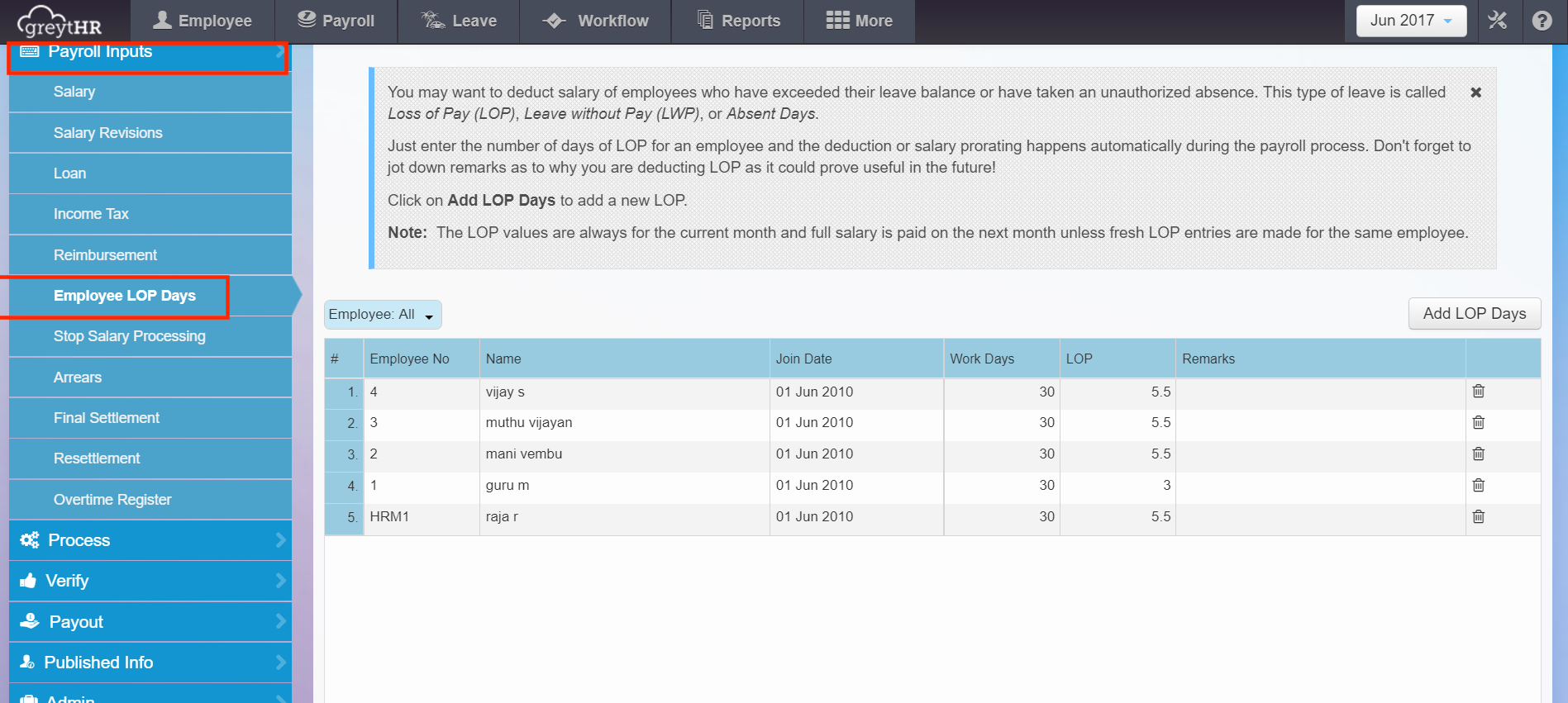Click the name 'muthu vijayan' in the table
The height and width of the screenshot is (703, 1568).
(x=529, y=422)
